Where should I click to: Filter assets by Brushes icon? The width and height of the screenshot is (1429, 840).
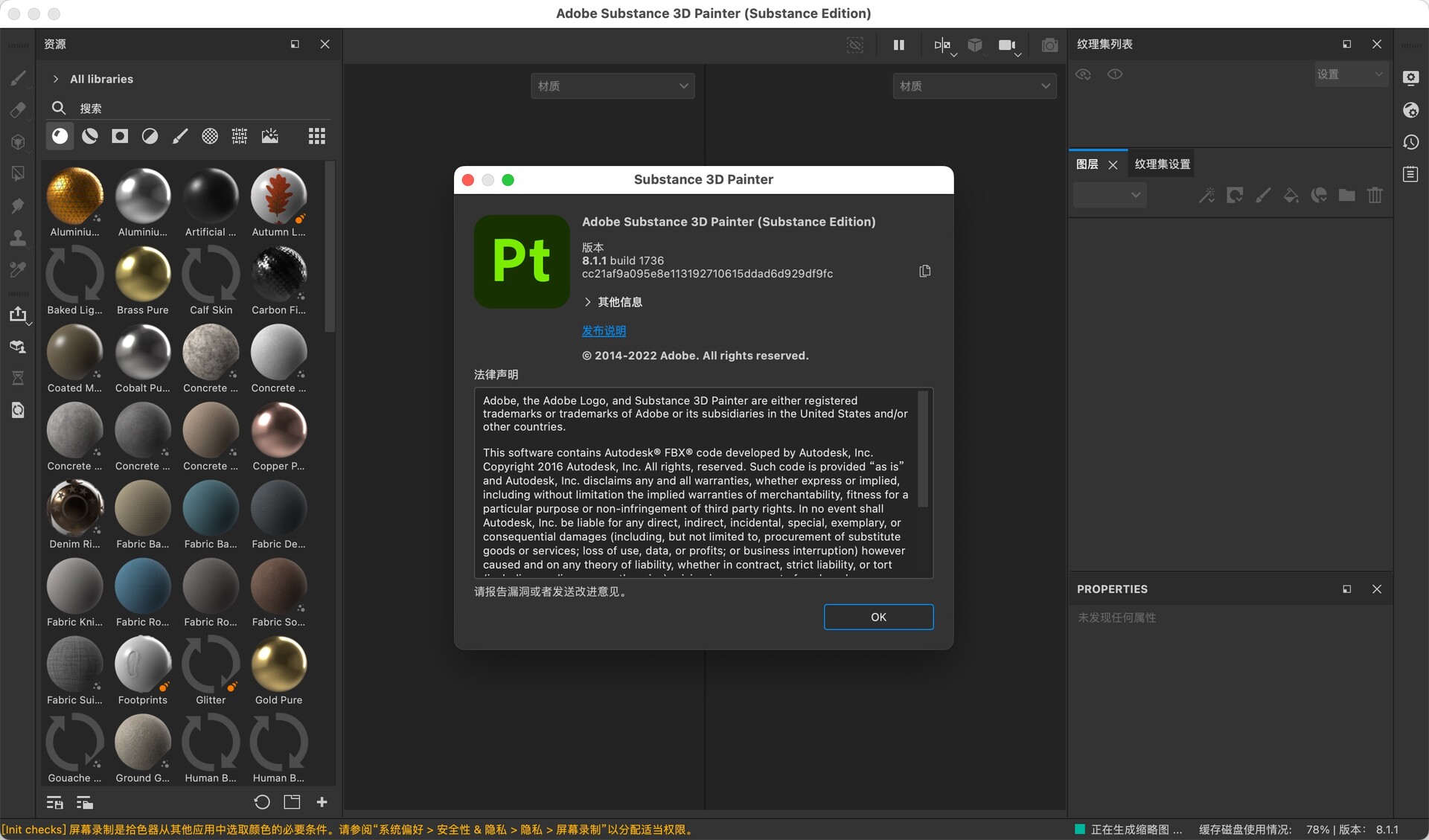180,136
